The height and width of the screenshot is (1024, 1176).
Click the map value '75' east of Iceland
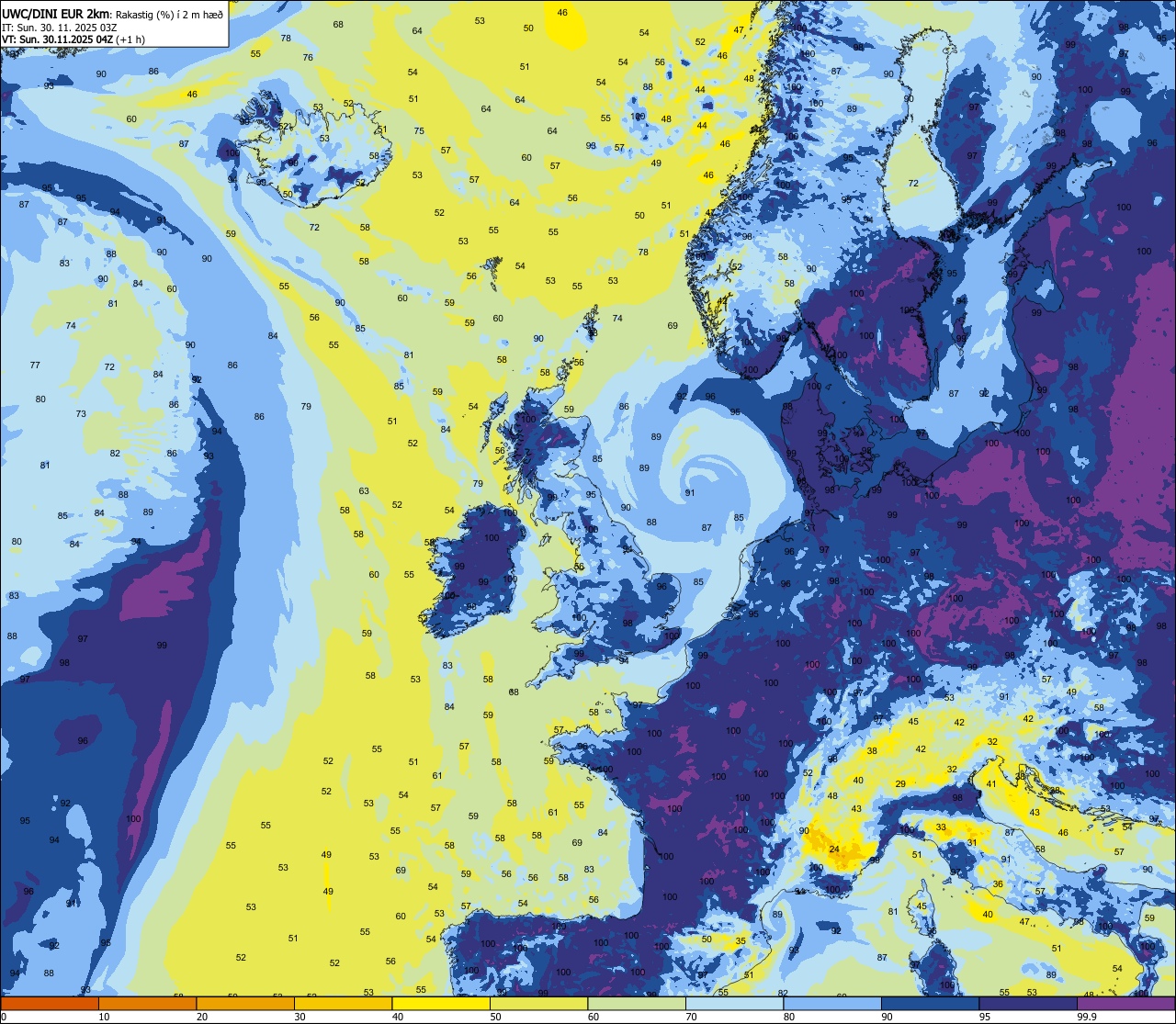pyautogui.click(x=419, y=130)
